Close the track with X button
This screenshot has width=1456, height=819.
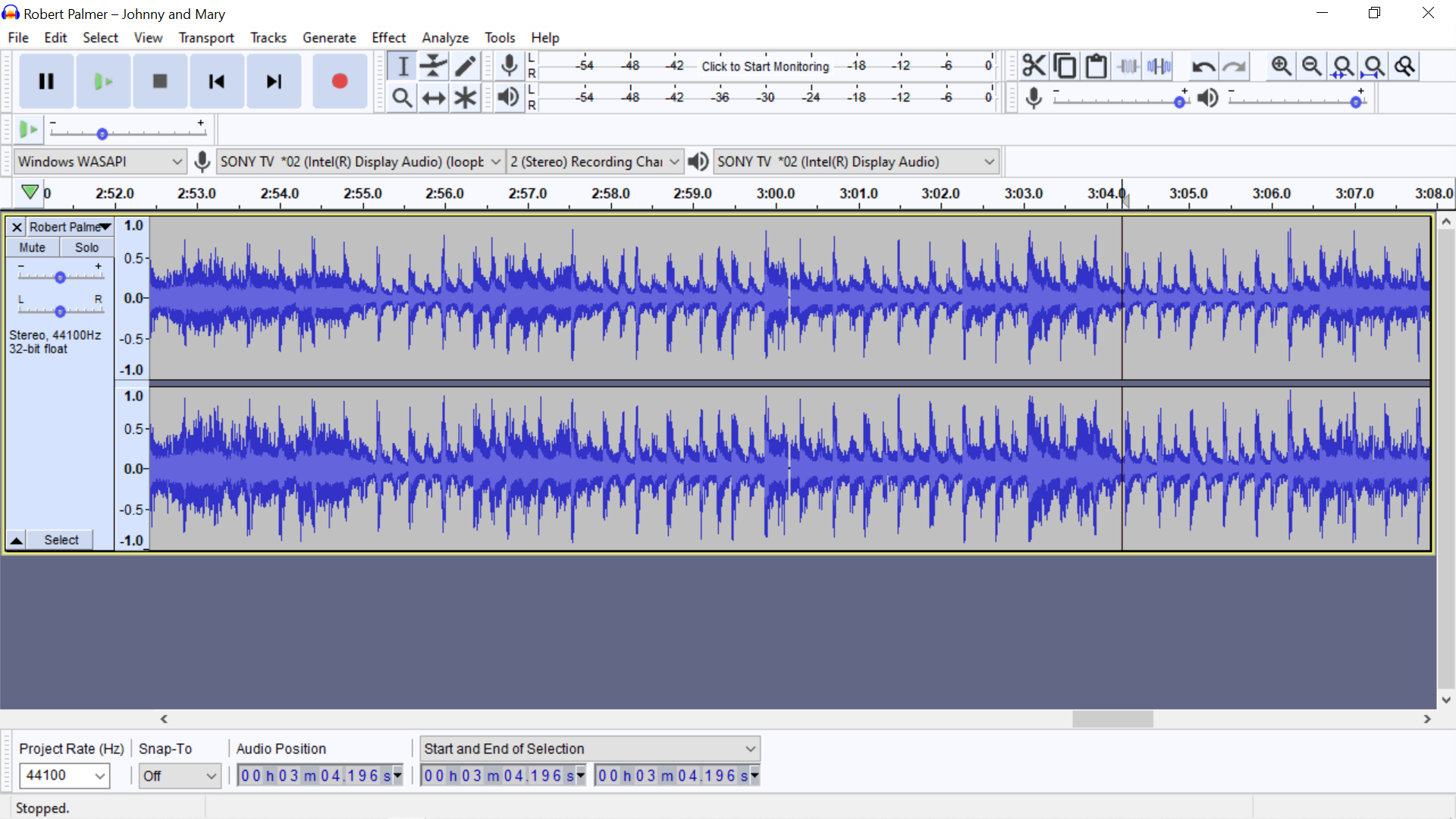coord(17,227)
